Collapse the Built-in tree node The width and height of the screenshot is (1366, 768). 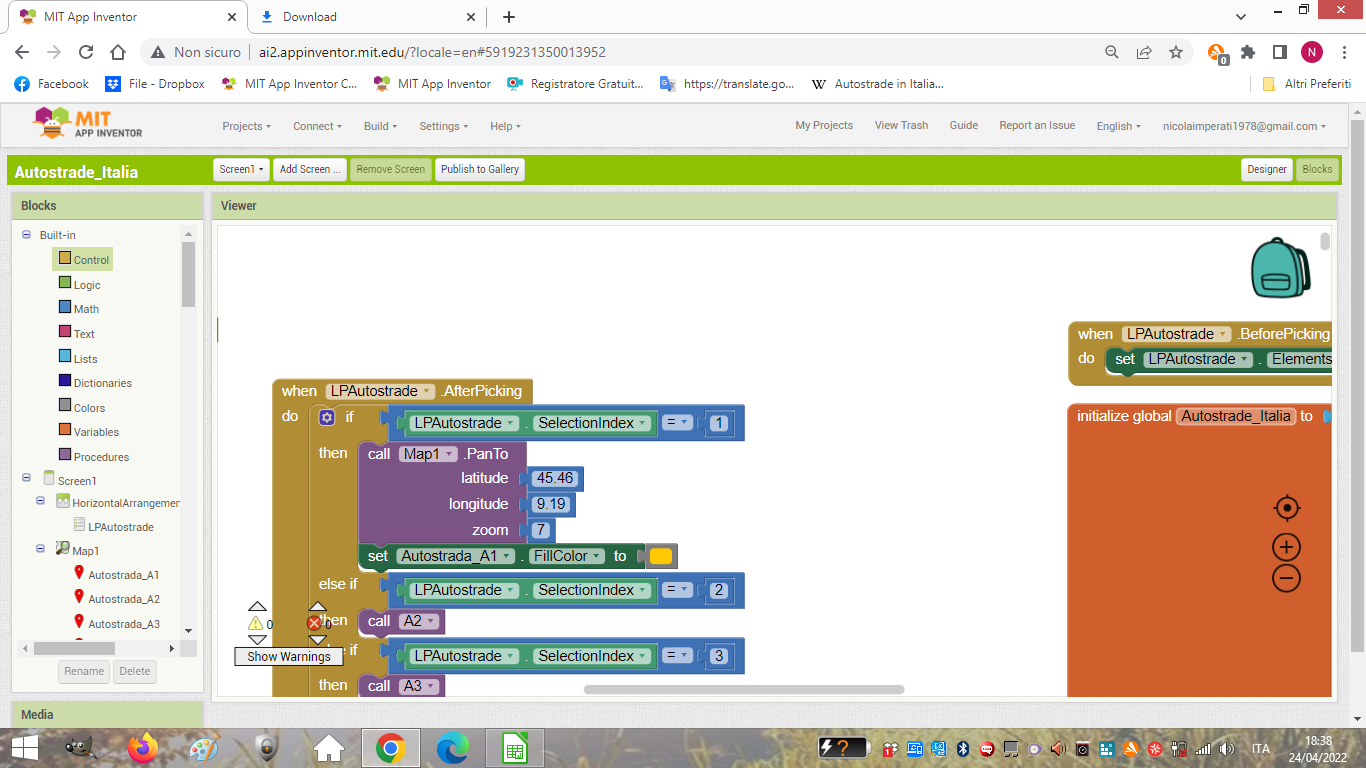pos(26,235)
